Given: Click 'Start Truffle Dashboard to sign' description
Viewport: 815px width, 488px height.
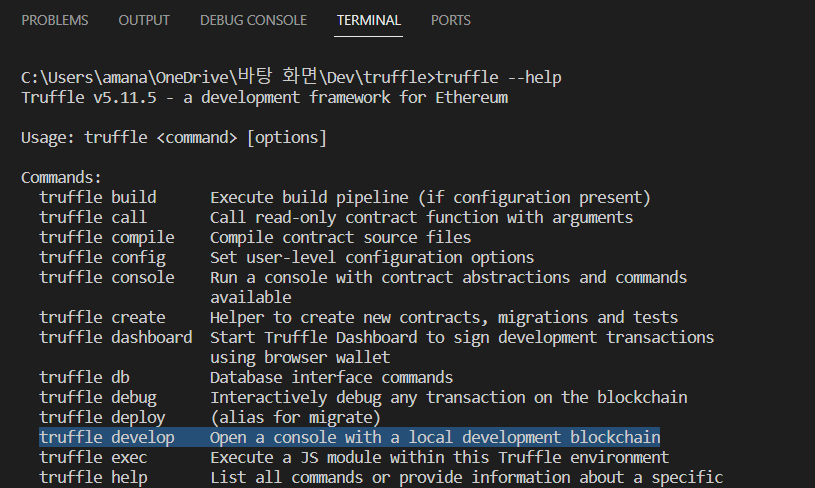Looking at the screenshot, I should (462, 337).
